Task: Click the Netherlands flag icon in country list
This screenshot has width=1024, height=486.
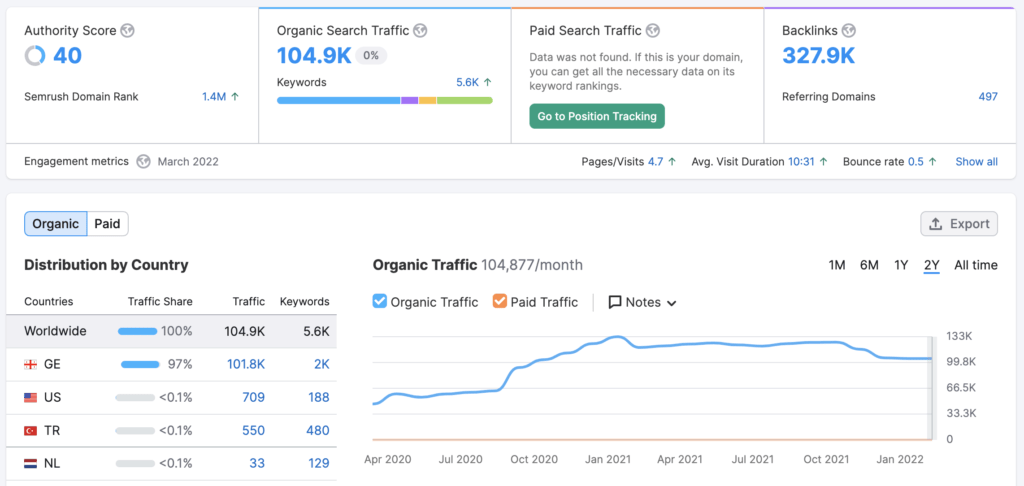Action: click(x=30, y=463)
